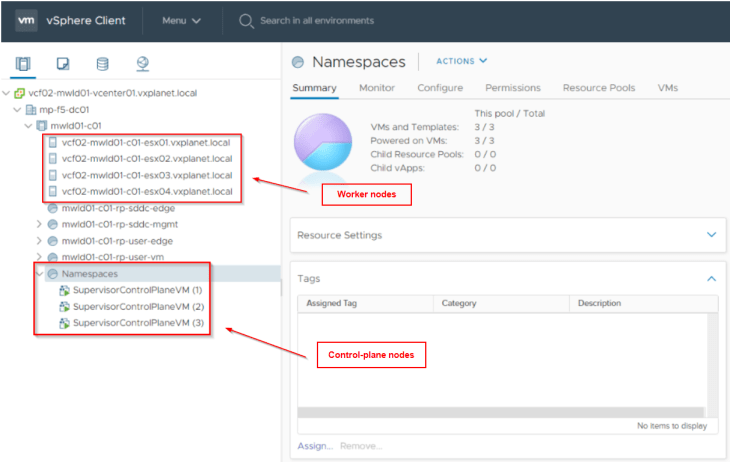Click resource pool icon for rp-user-vm
730x462 pixels.
pos(53,257)
